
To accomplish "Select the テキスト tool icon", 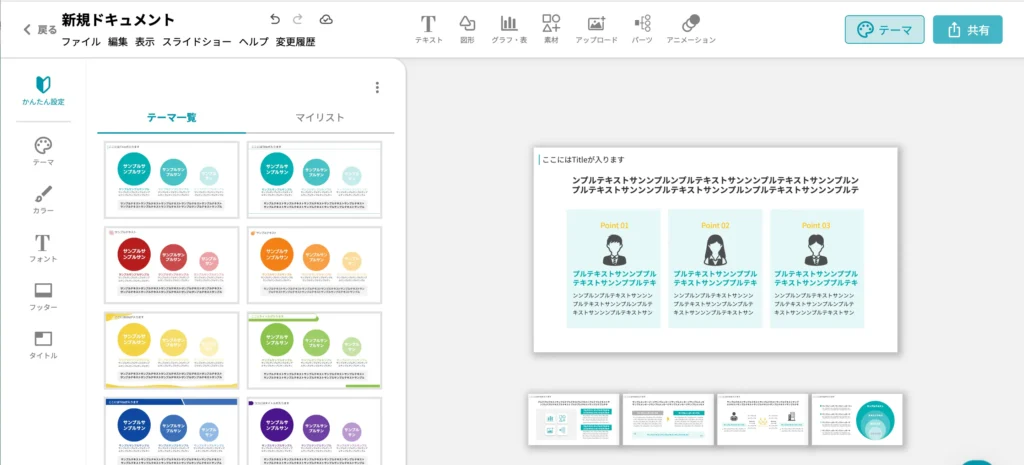I will (428, 23).
